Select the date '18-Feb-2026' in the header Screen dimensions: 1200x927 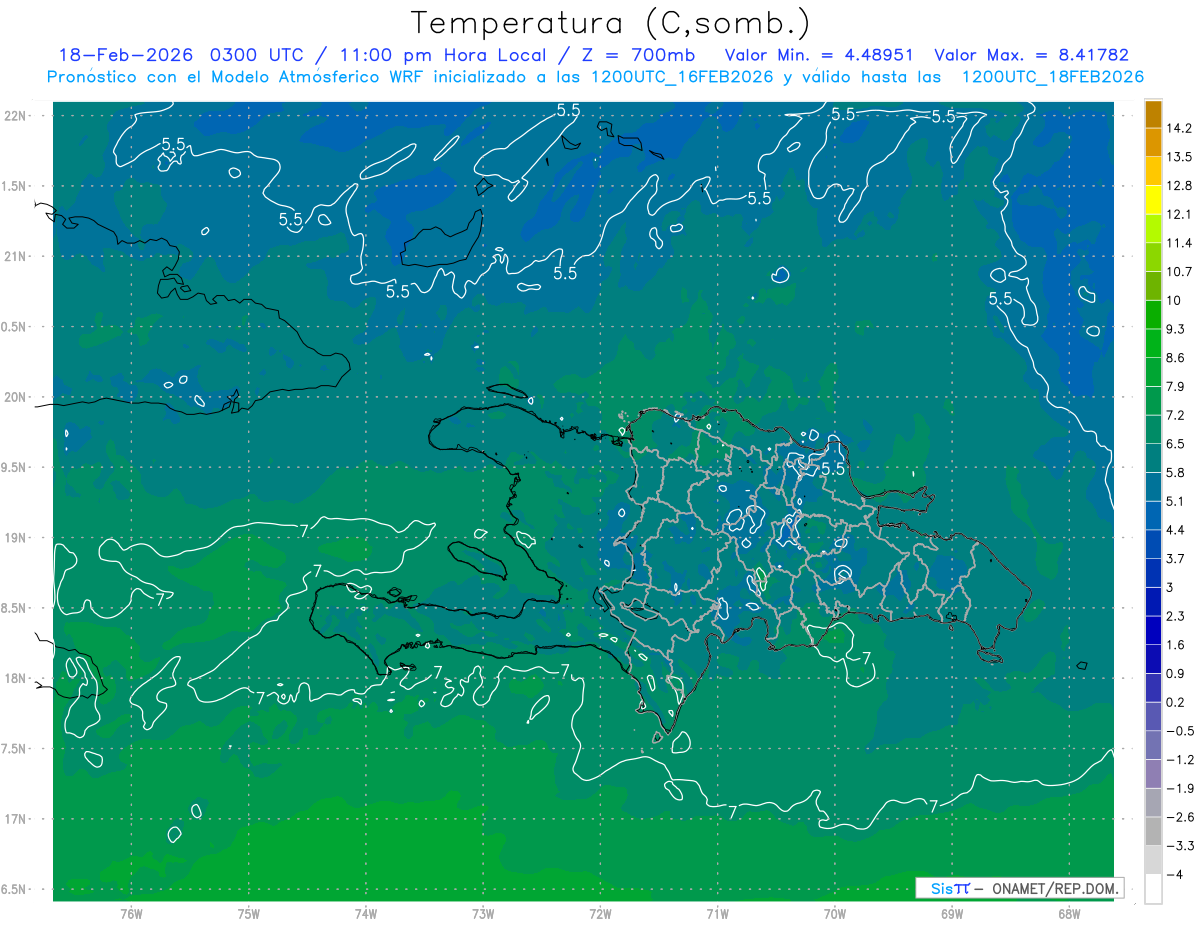[127, 55]
